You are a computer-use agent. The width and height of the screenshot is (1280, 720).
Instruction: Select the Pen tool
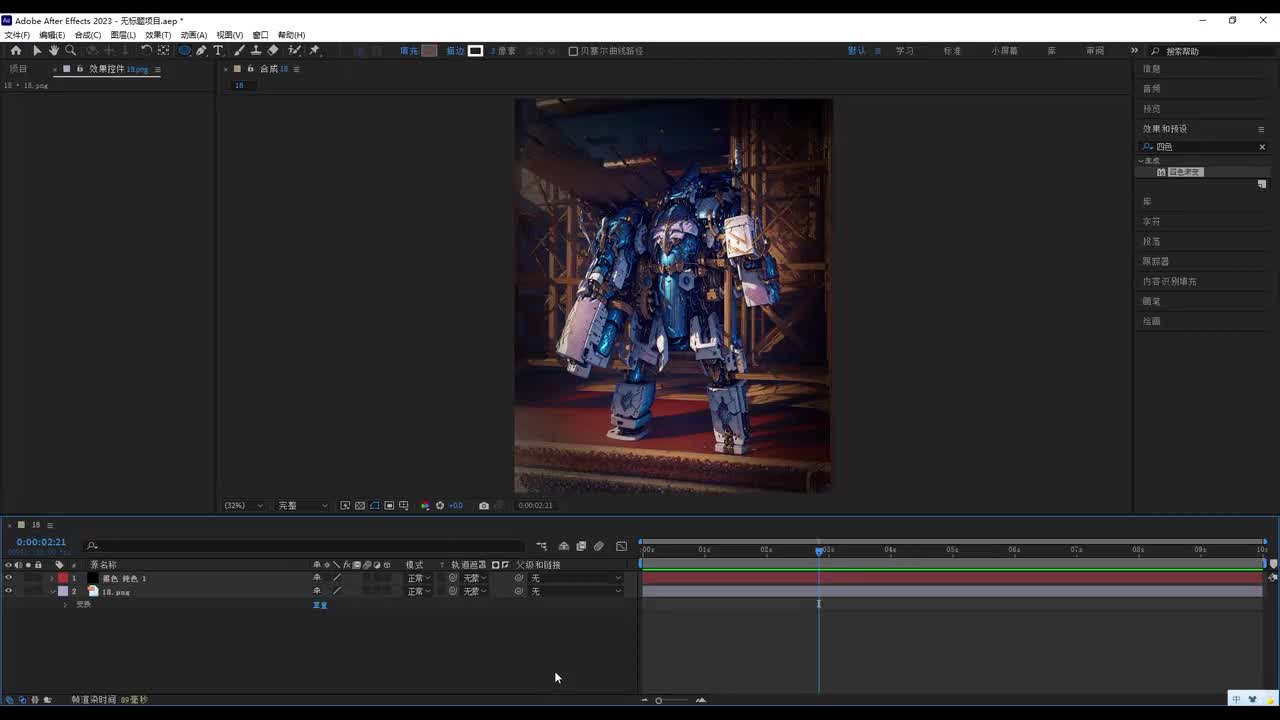coord(201,51)
